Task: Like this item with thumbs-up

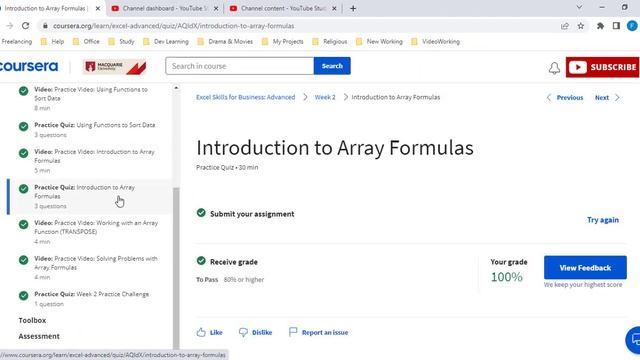Action: point(201,332)
